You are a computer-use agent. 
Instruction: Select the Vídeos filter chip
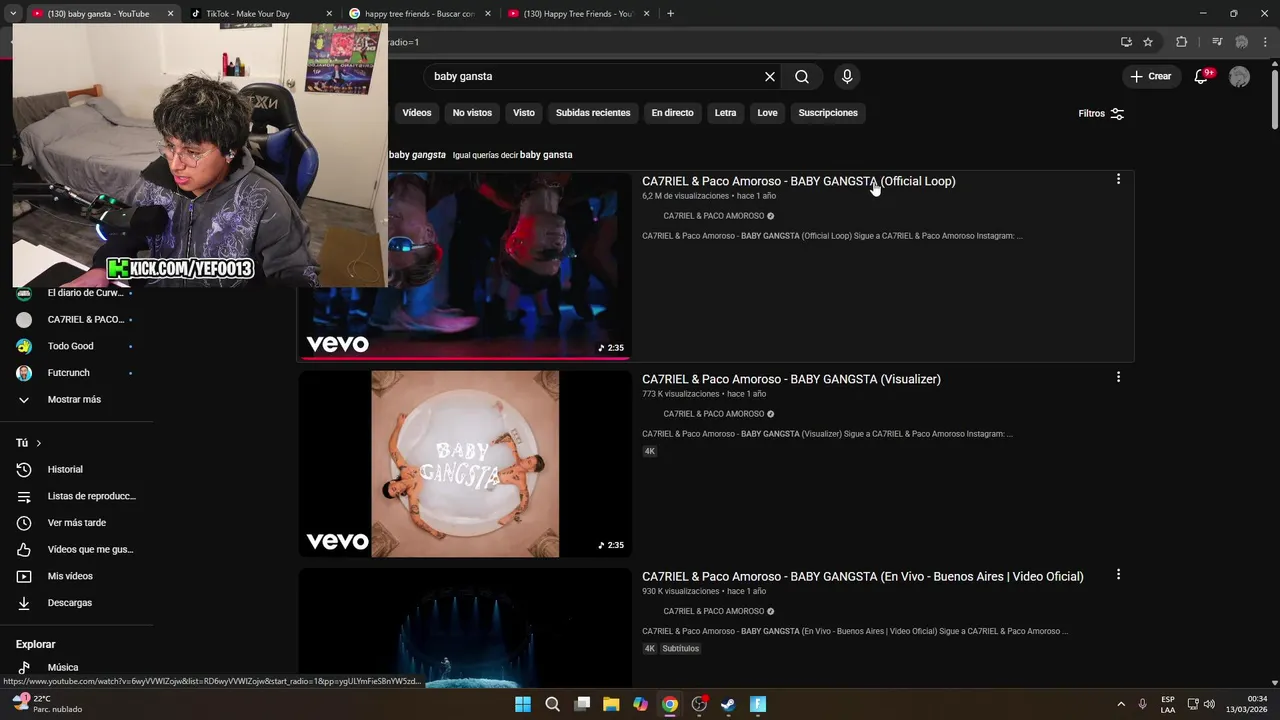coord(417,113)
